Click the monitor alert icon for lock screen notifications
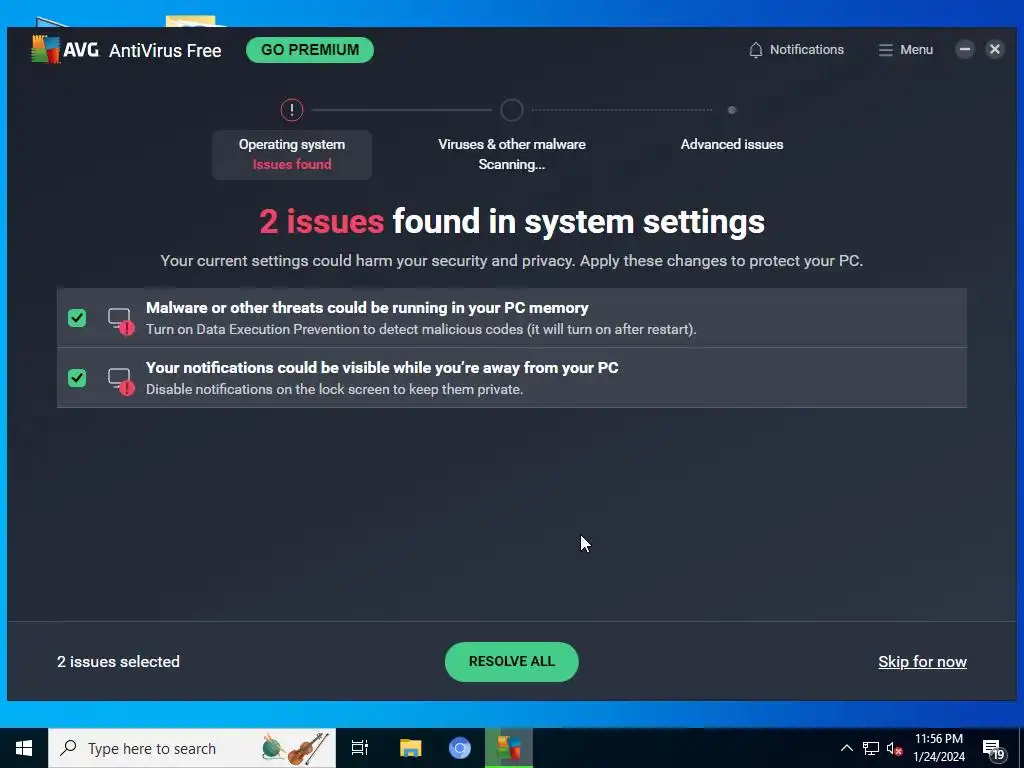The image size is (1024, 768). click(x=121, y=381)
